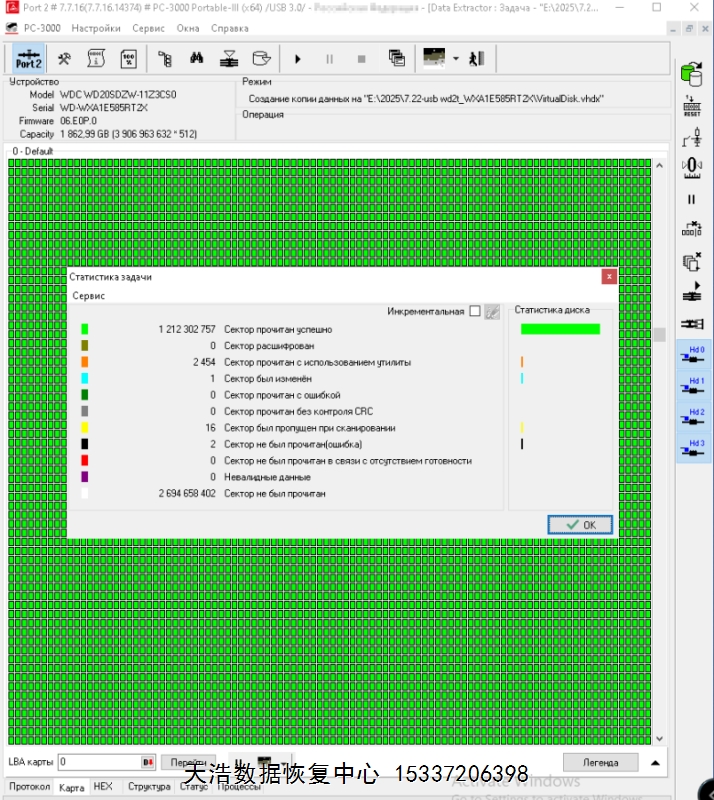Image resolution: width=714 pixels, height=800 pixels.
Task: Click the binoculars search icon in toolbar
Action: pos(196,58)
